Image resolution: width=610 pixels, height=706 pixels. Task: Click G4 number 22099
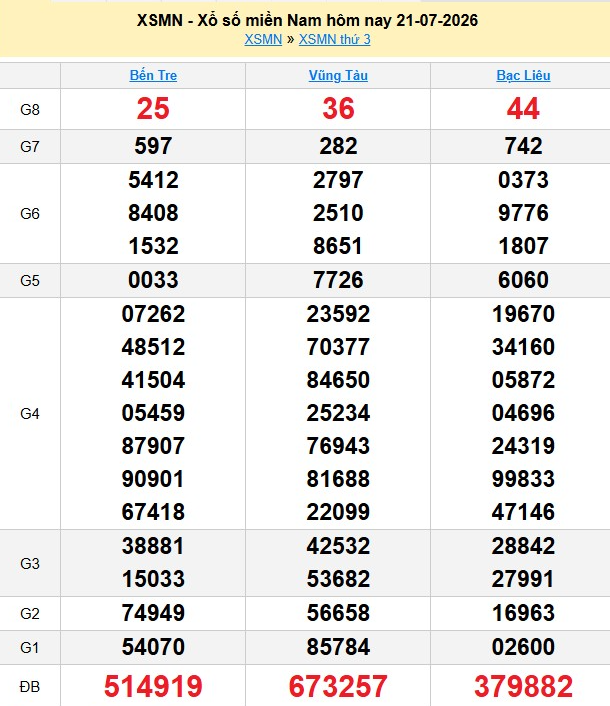[338, 512]
